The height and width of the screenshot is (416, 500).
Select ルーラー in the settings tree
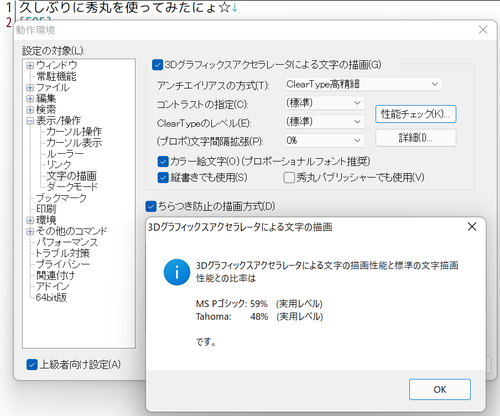[x=65, y=154]
